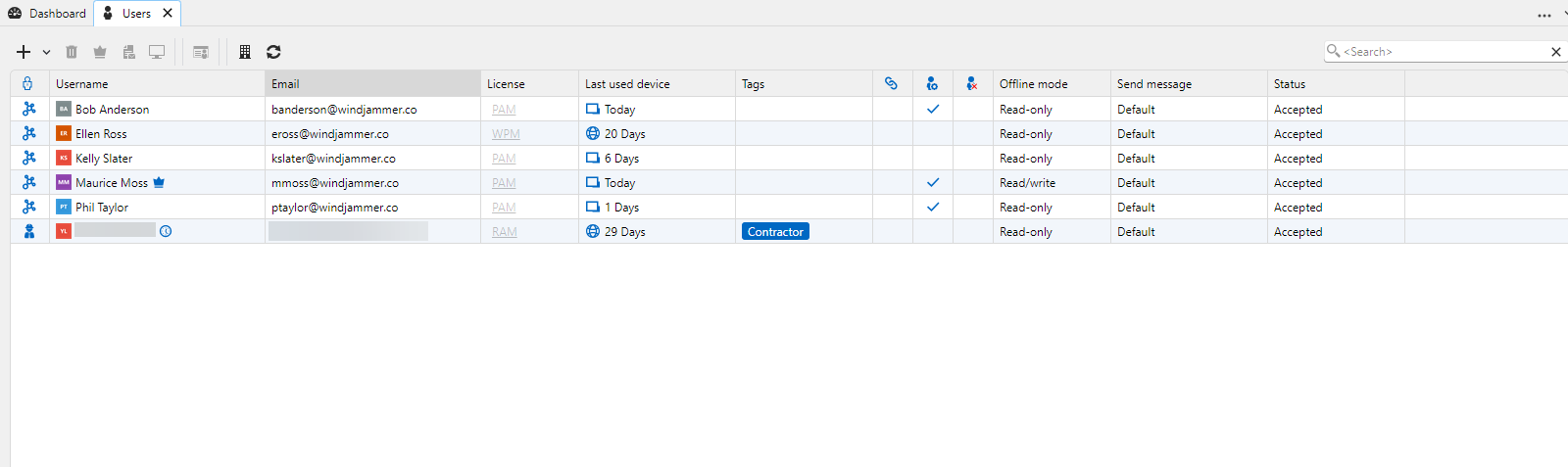
Task: Click the lock column header icon
Action: tap(27, 84)
